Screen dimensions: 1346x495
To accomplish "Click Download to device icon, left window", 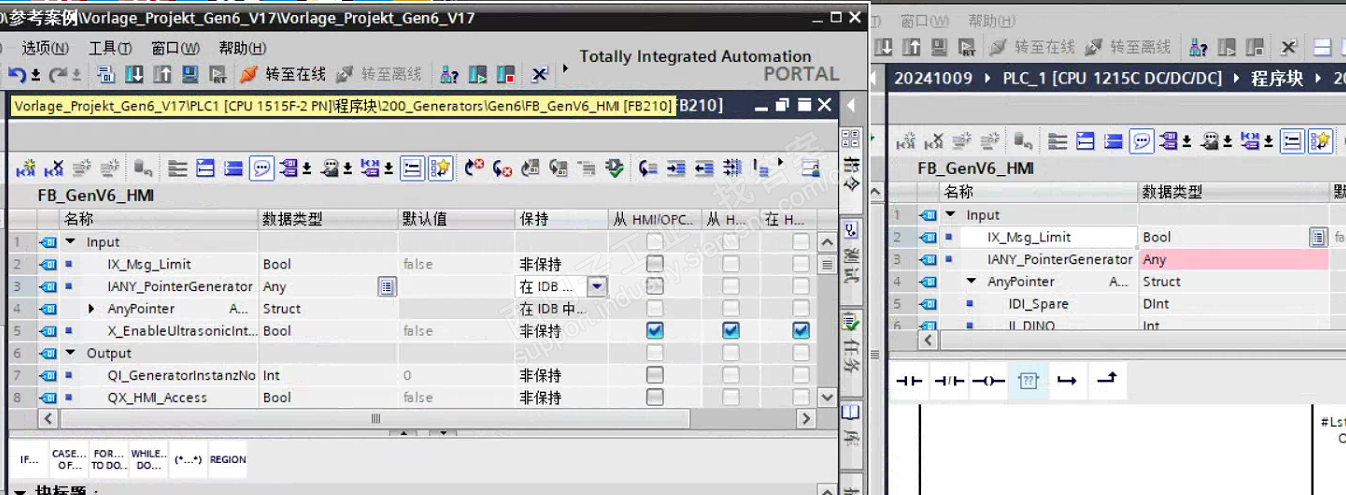I will pos(134,74).
